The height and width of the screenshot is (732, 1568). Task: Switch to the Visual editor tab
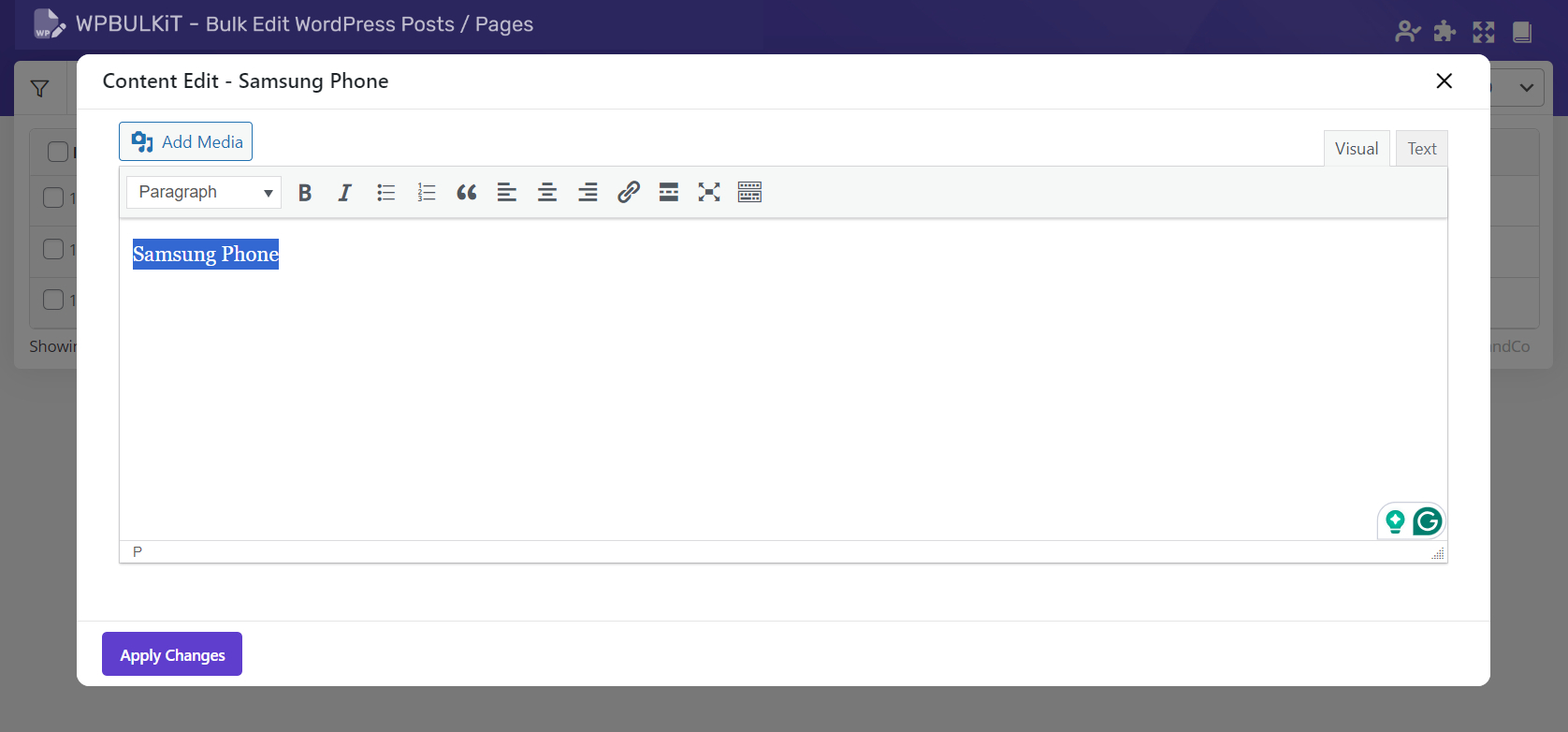tap(1356, 149)
